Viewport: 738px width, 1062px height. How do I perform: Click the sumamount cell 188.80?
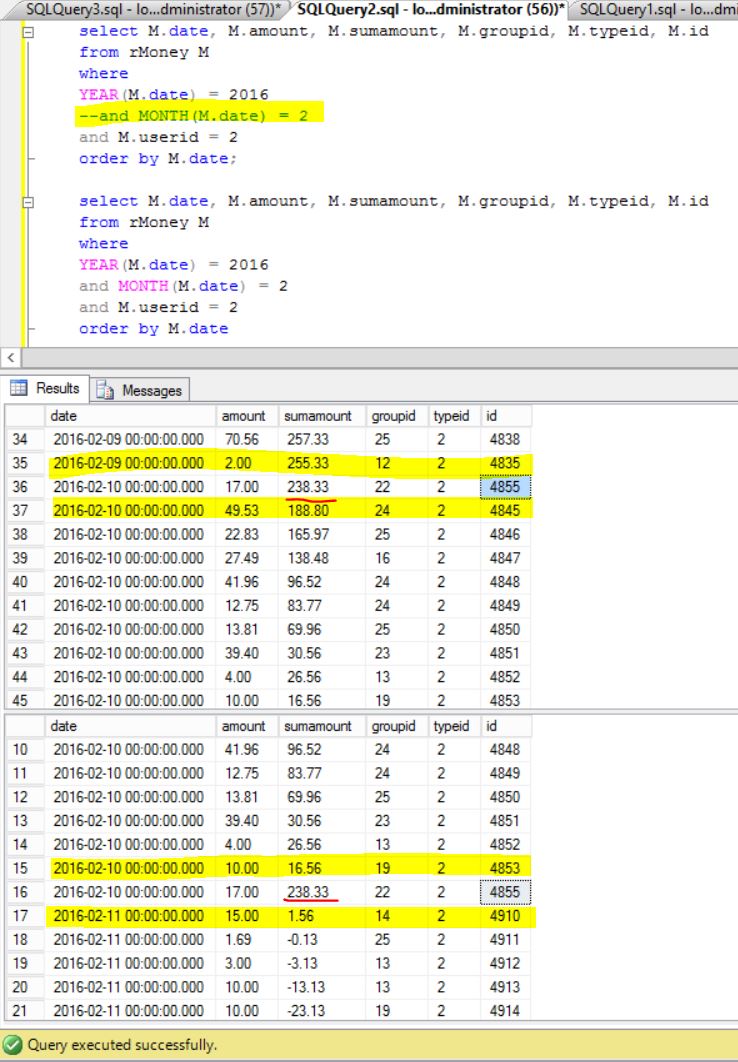pyautogui.click(x=322, y=511)
